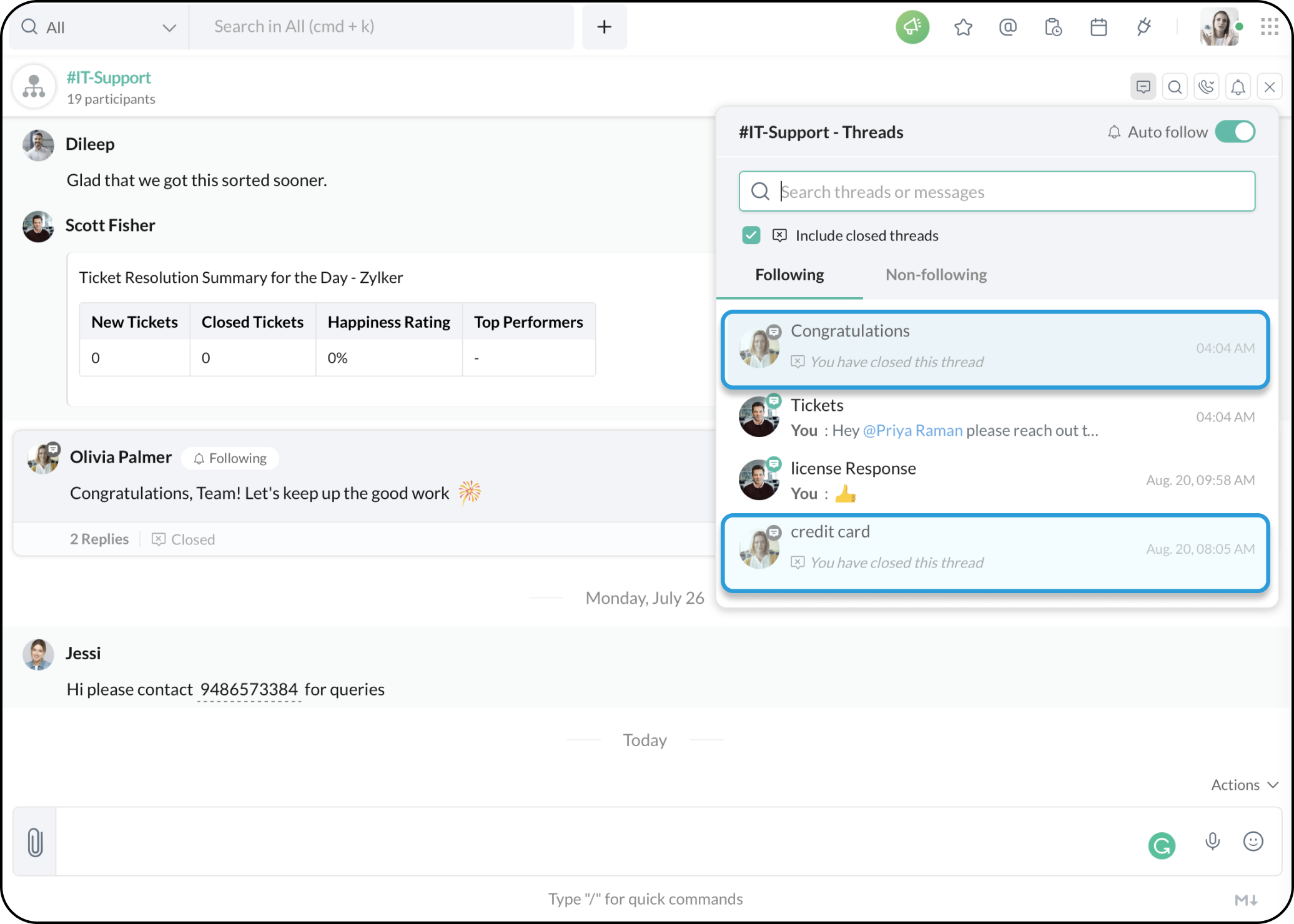This screenshot has height=924, width=1294.
Task: Click the paperclip attachment icon
Action: point(35,842)
